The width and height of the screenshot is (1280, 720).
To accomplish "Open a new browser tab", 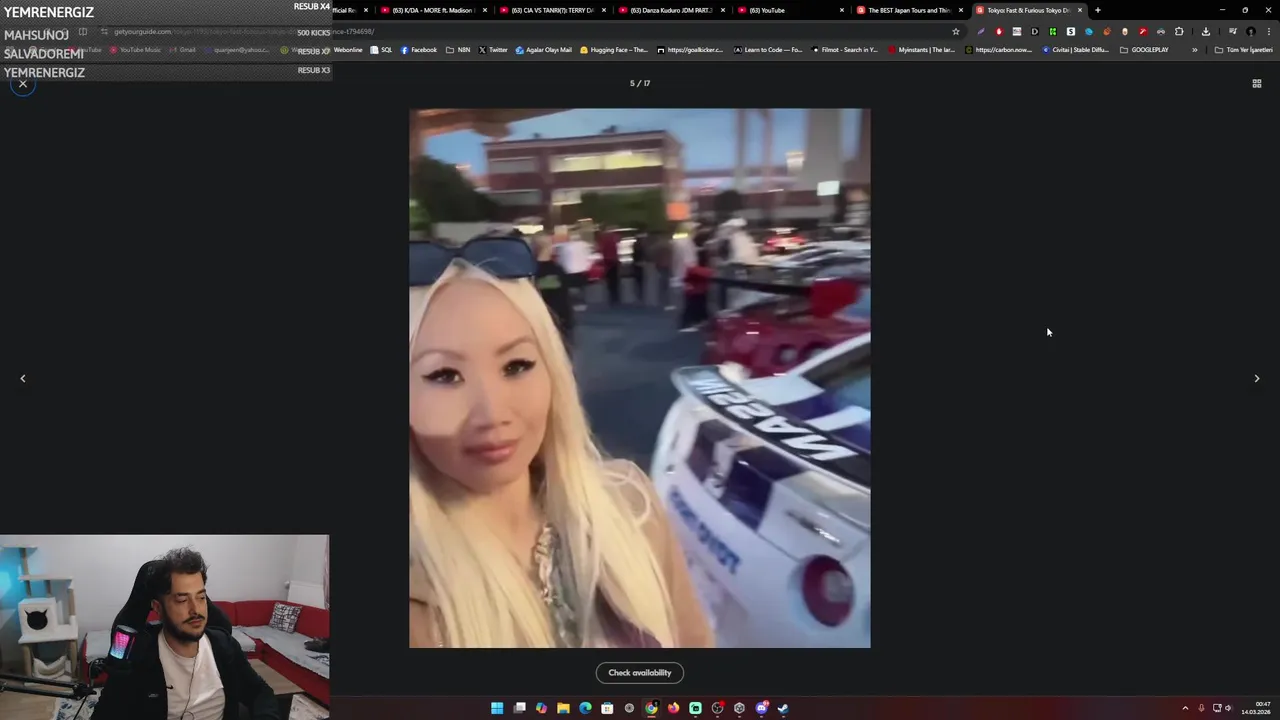I will tap(1098, 10).
